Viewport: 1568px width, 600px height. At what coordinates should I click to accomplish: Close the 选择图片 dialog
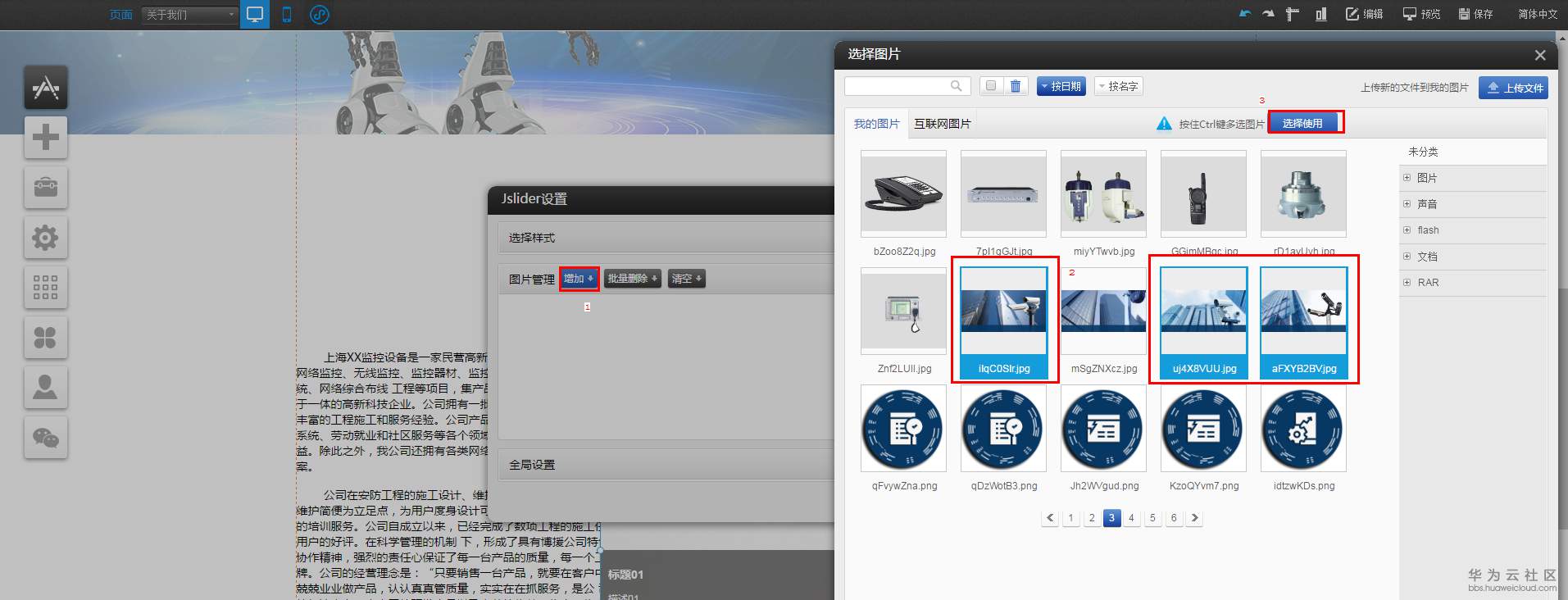pos(1540,55)
